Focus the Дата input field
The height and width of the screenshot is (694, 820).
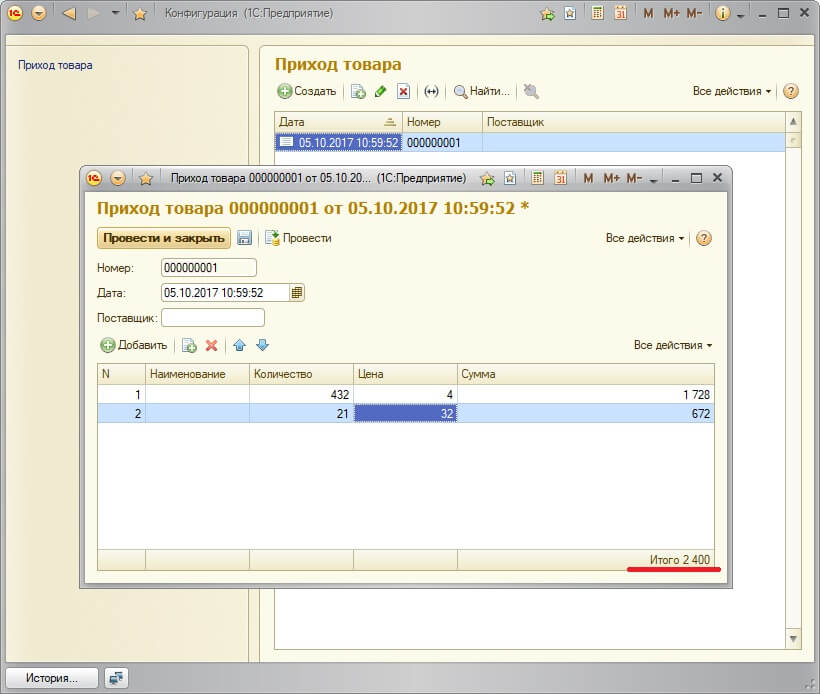(x=225, y=292)
